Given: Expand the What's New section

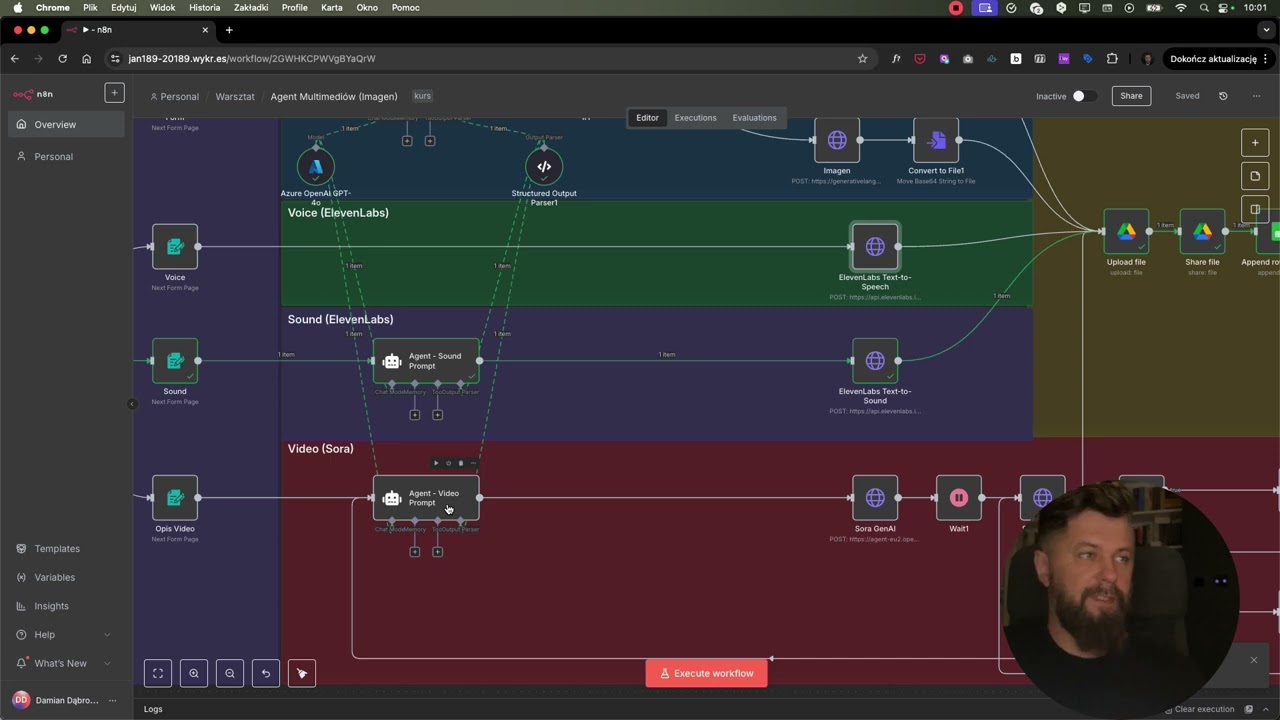Looking at the screenshot, I should point(66,663).
